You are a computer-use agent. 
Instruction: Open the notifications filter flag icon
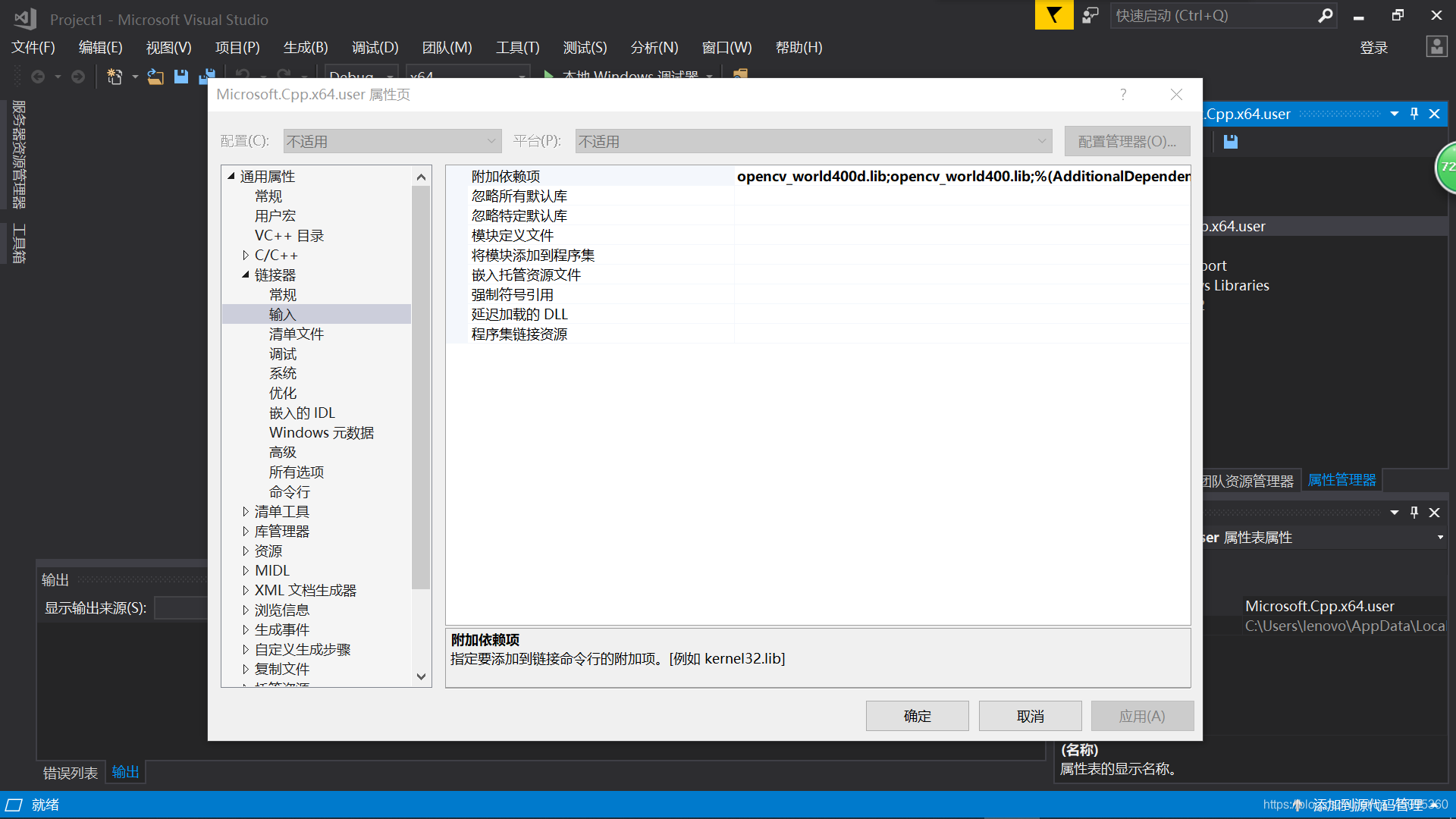(1054, 15)
